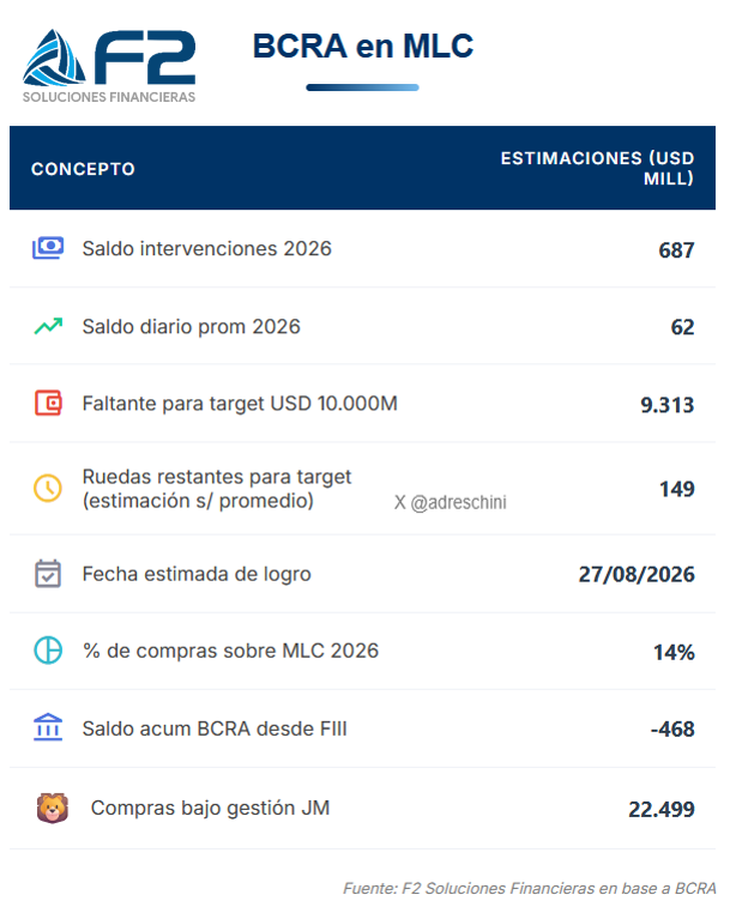Image resolution: width=730 pixels, height=907 pixels.
Task: Click the red wallet icon
Action: 48,403
